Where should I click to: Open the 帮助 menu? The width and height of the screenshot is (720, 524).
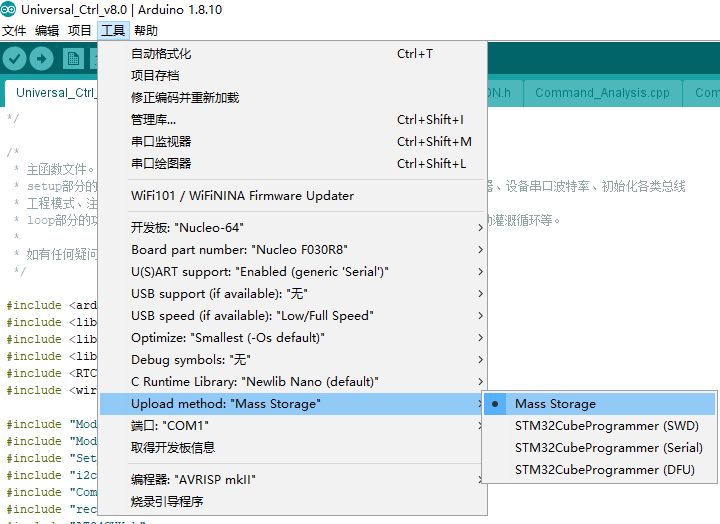[146, 31]
